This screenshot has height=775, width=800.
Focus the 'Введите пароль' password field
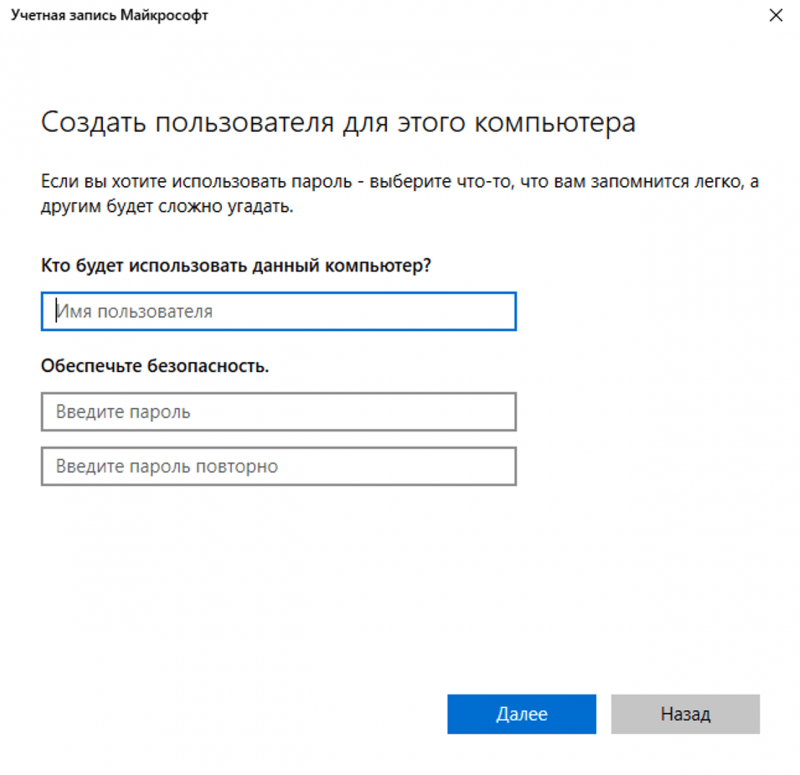click(278, 412)
